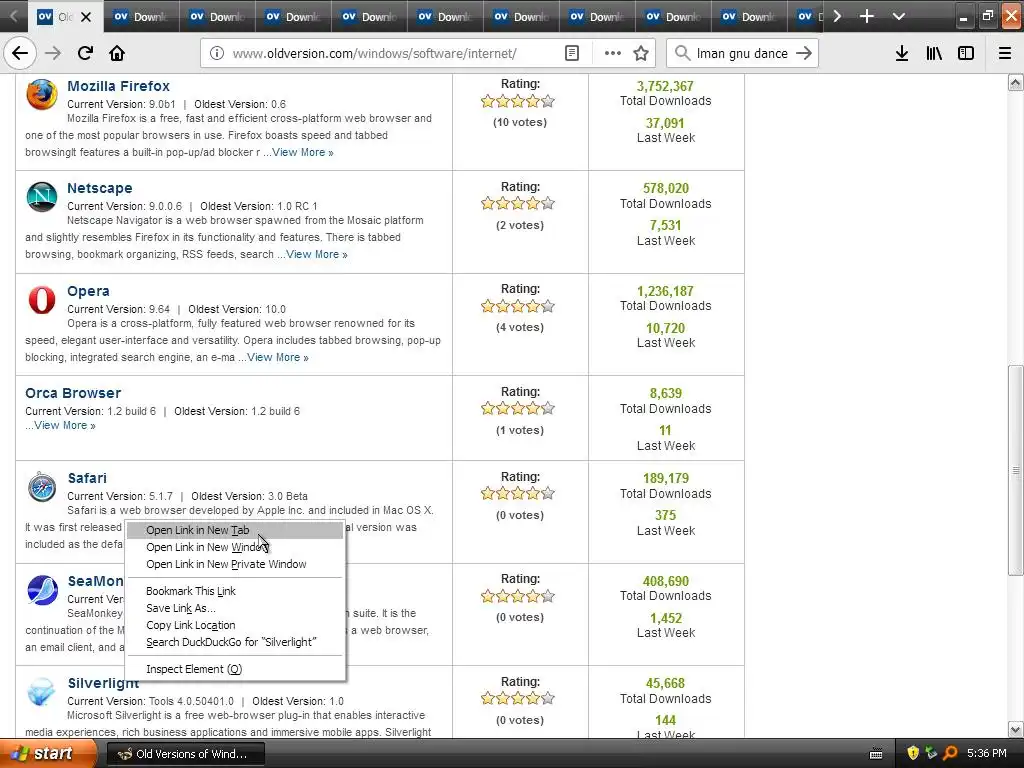Rate Netscape with the stars
This screenshot has height=768, width=1024.
518,203
